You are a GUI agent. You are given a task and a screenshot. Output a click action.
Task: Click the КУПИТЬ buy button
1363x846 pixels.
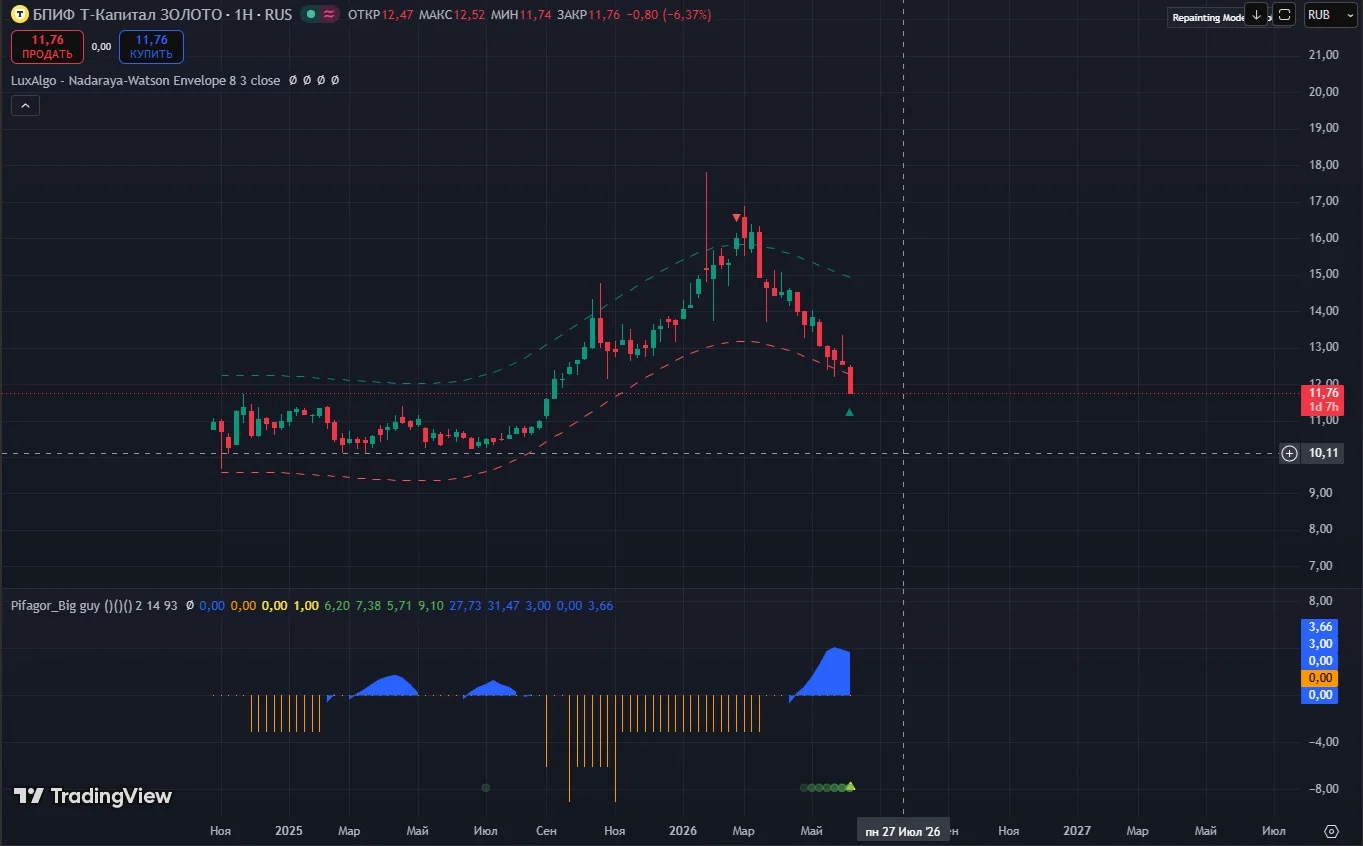point(151,47)
